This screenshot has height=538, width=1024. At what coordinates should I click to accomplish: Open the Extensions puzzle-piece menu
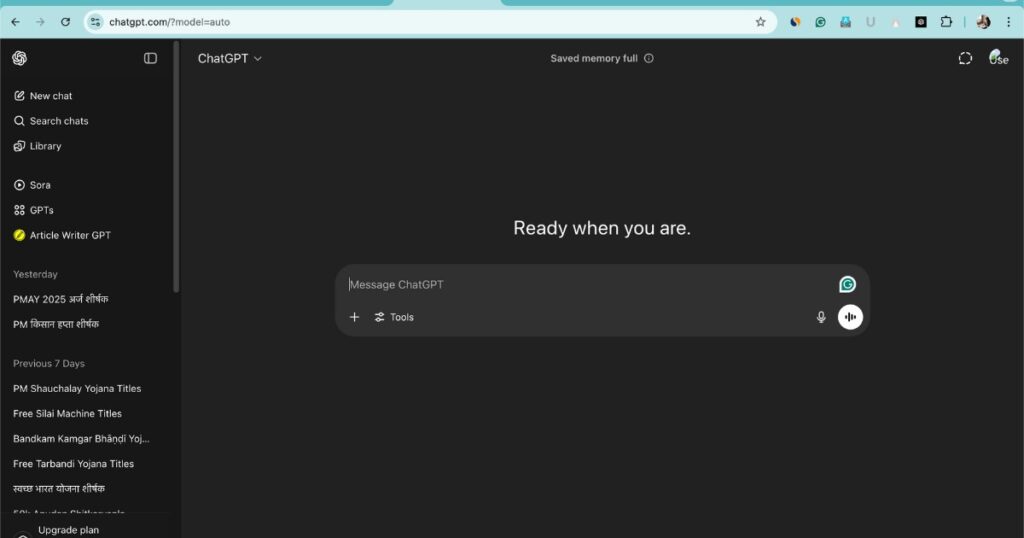tap(946, 22)
